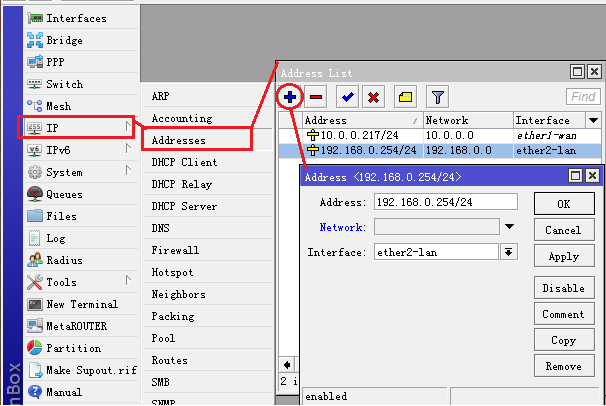Click the Address input field
Screen dimensions: 606x406
pyautogui.click(x=445, y=201)
